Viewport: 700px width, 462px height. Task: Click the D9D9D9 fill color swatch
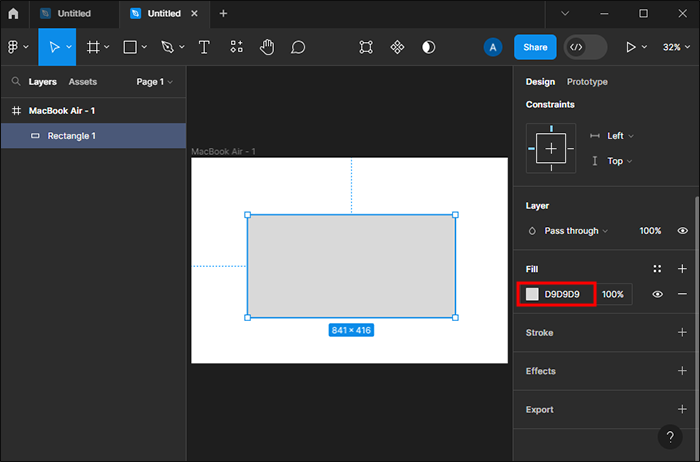(x=533, y=294)
